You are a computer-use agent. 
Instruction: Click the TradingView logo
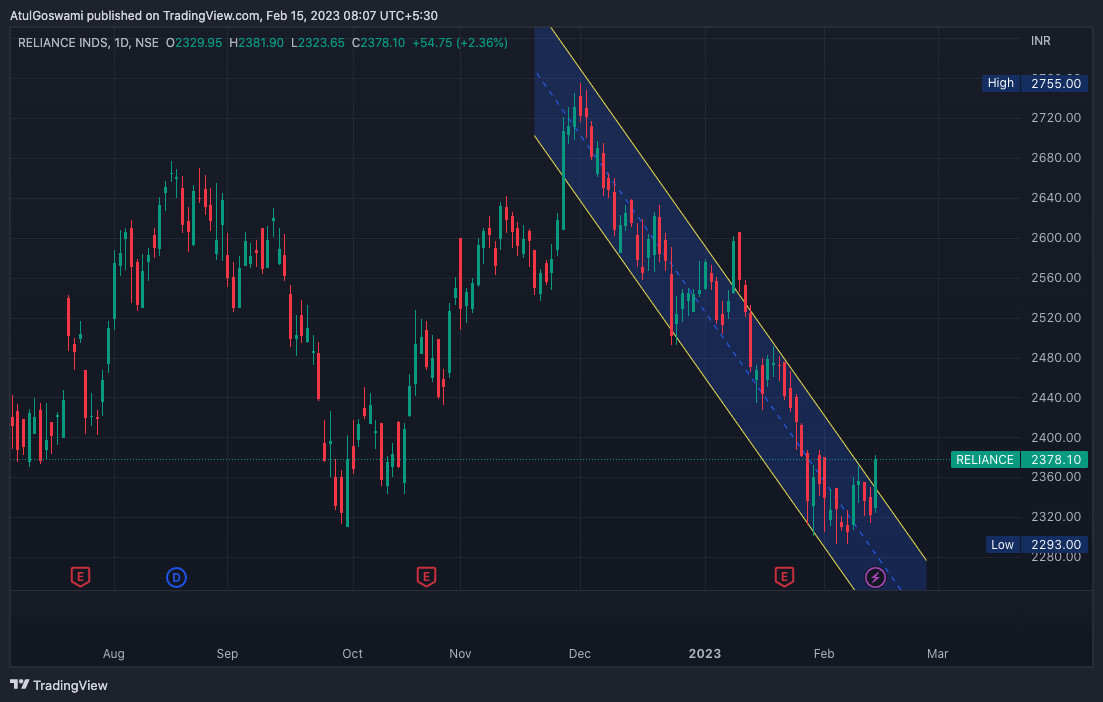[x=59, y=685]
